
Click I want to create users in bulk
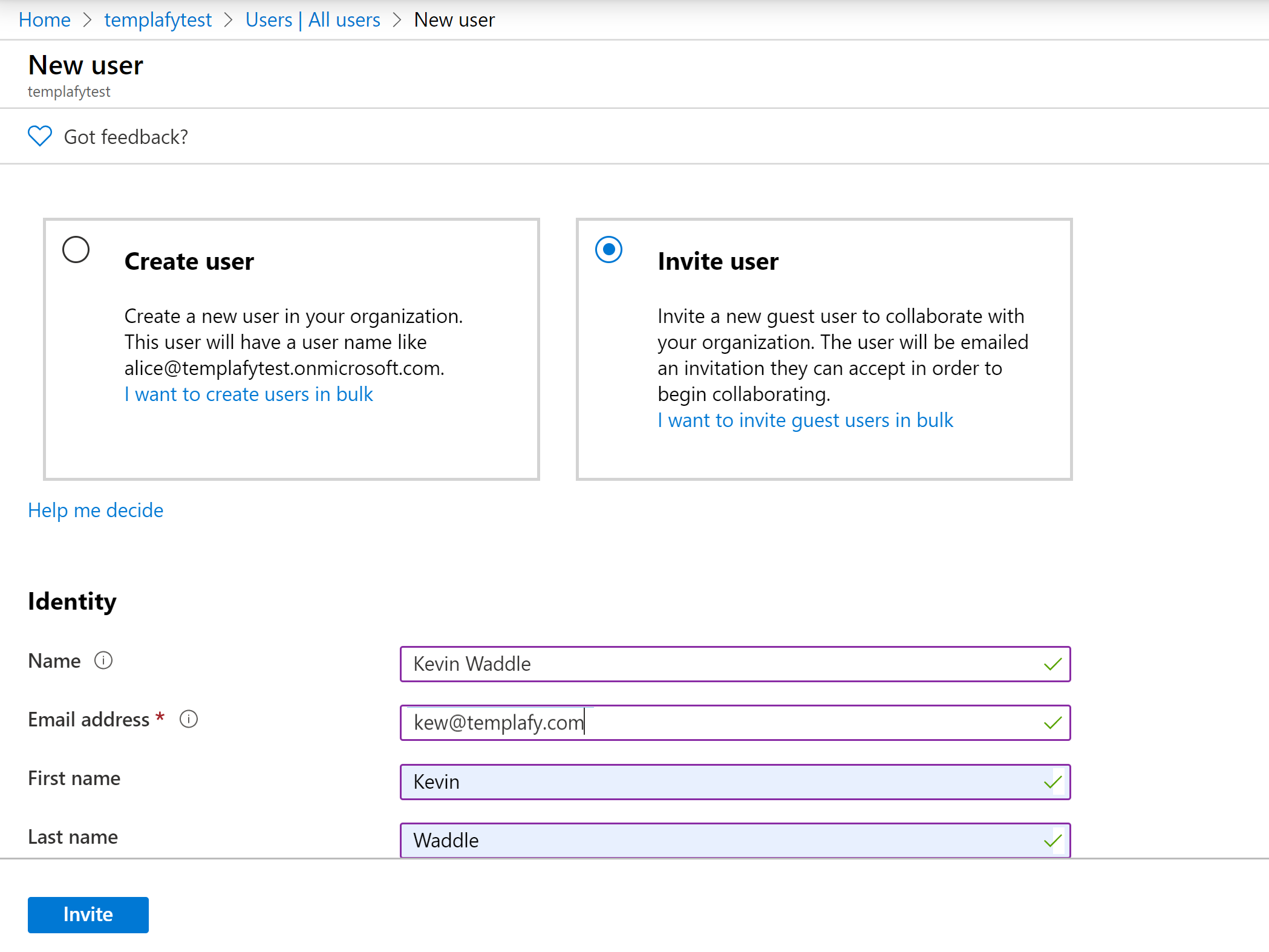pyautogui.click(x=249, y=394)
